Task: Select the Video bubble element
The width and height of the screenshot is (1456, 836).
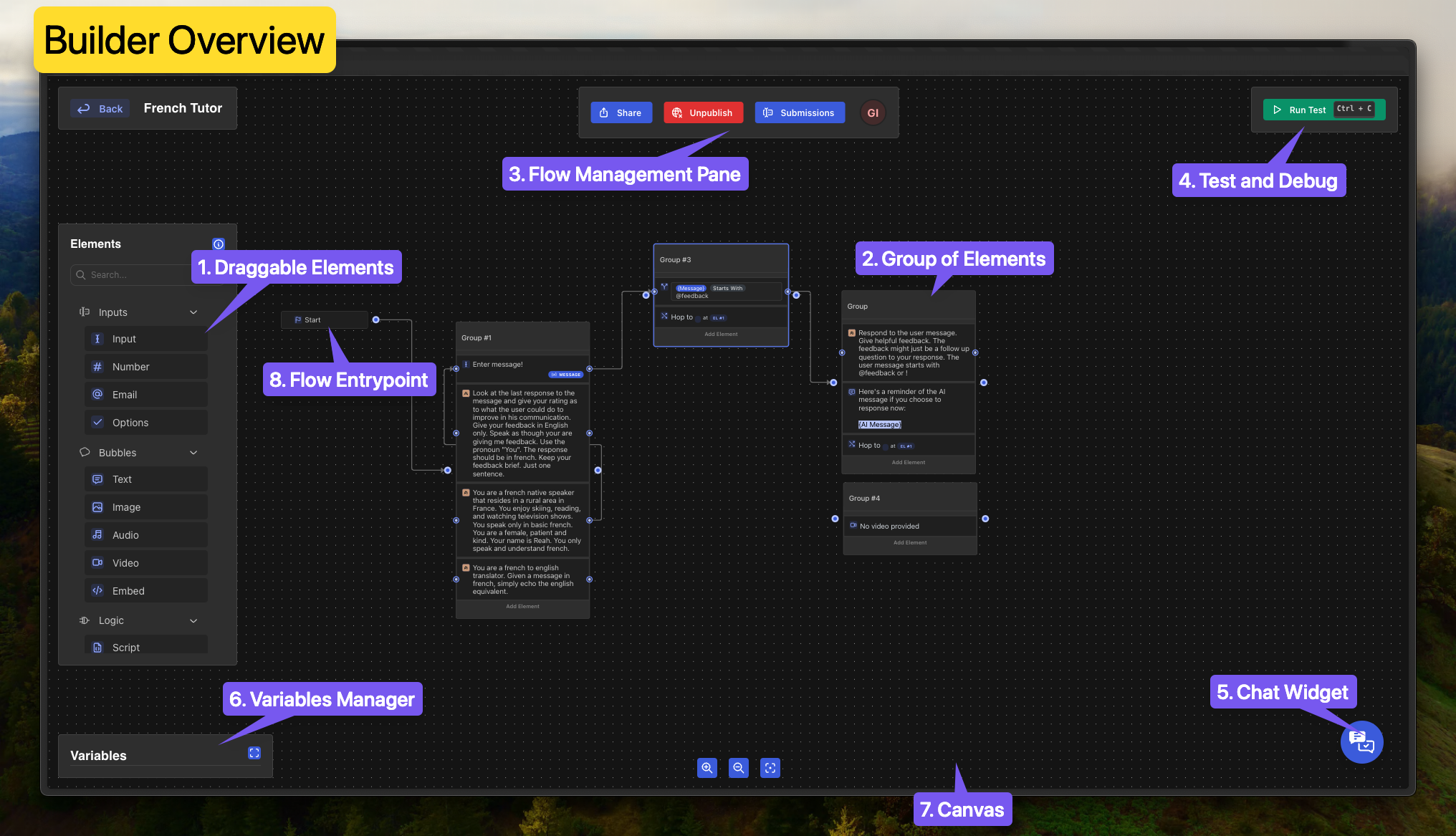Action: coord(146,563)
